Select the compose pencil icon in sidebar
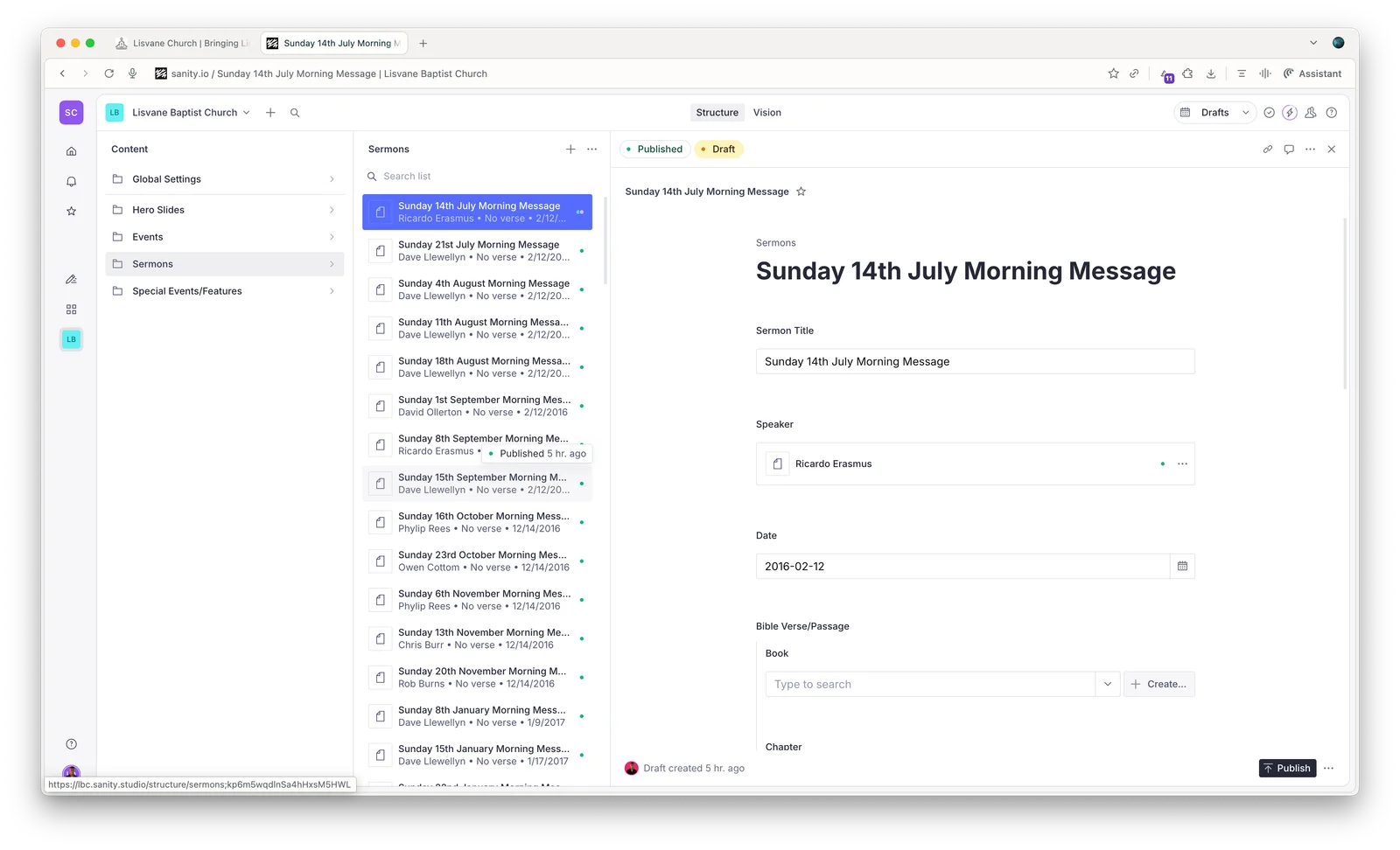The image size is (1400, 850). (71, 278)
